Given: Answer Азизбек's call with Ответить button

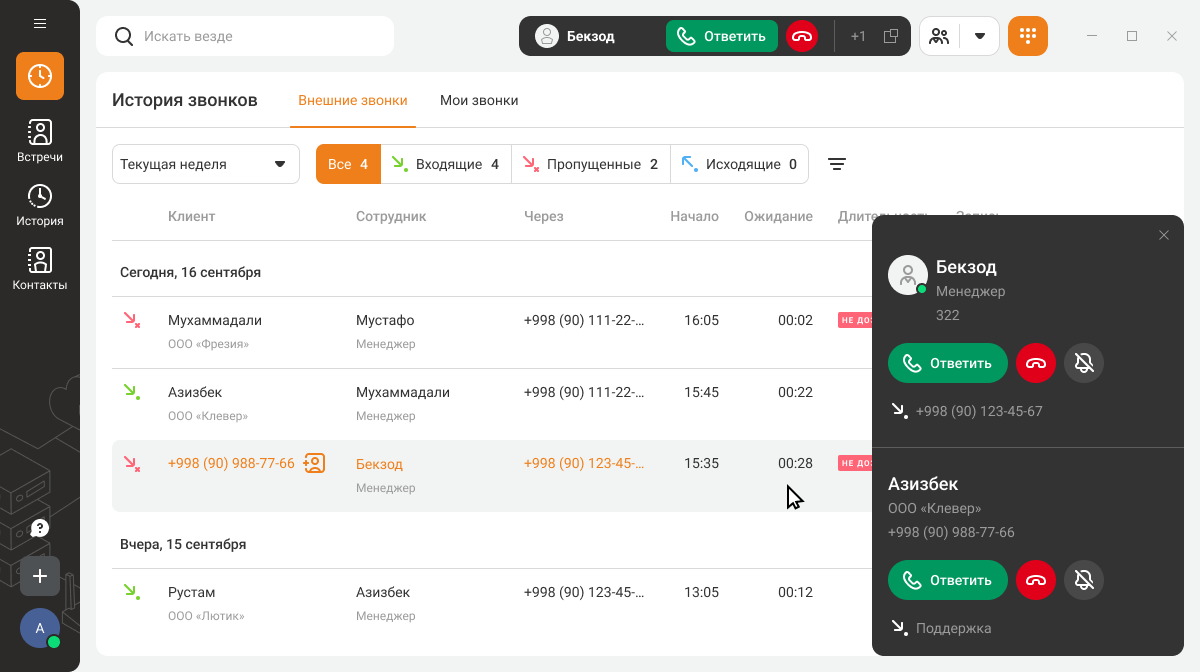Looking at the screenshot, I should [x=947, y=580].
